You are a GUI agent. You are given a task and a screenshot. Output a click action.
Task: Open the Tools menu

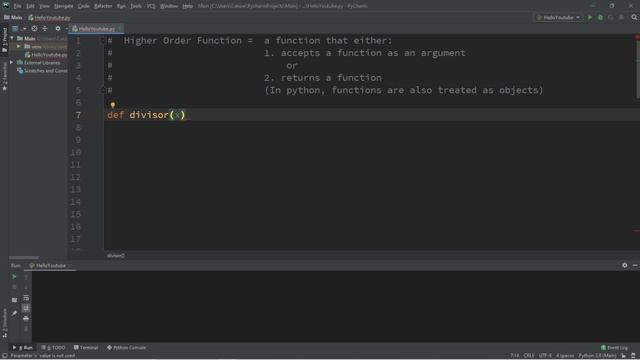click(x=136, y=6)
